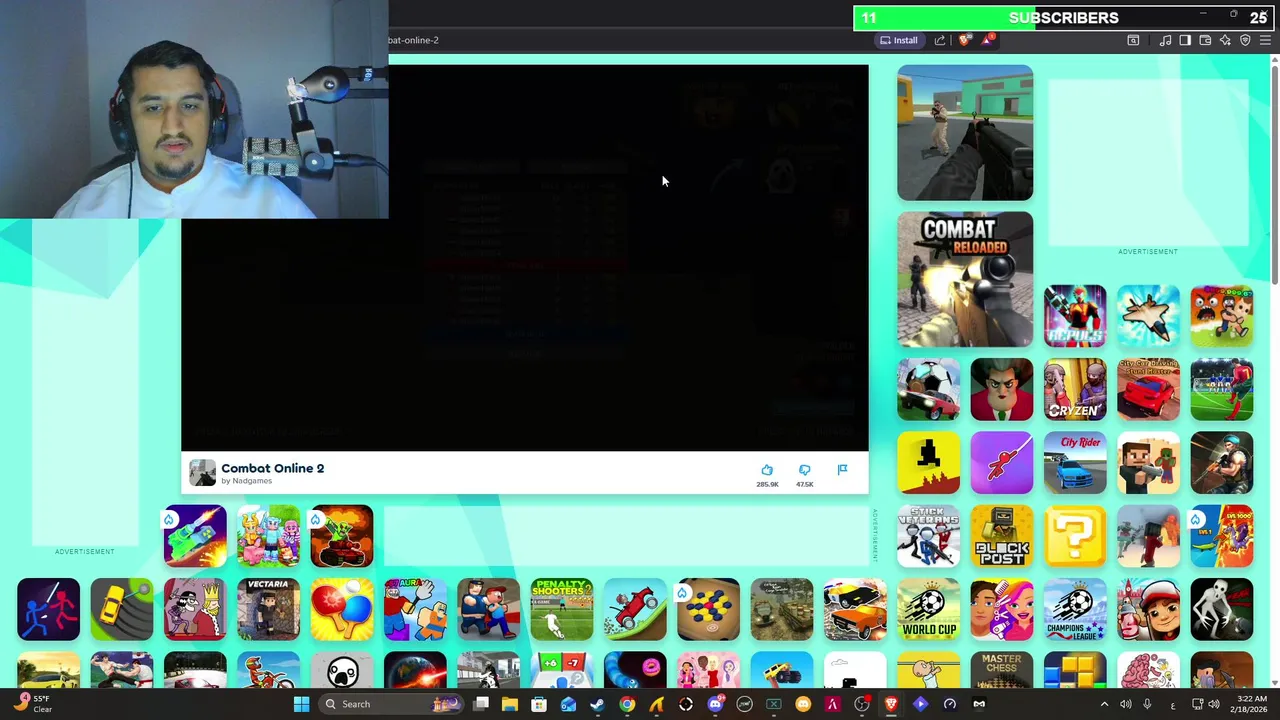Viewport: 1280px width, 720px height.
Task: Open the Master Chess game thumbnail
Action: (x=1002, y=669)
